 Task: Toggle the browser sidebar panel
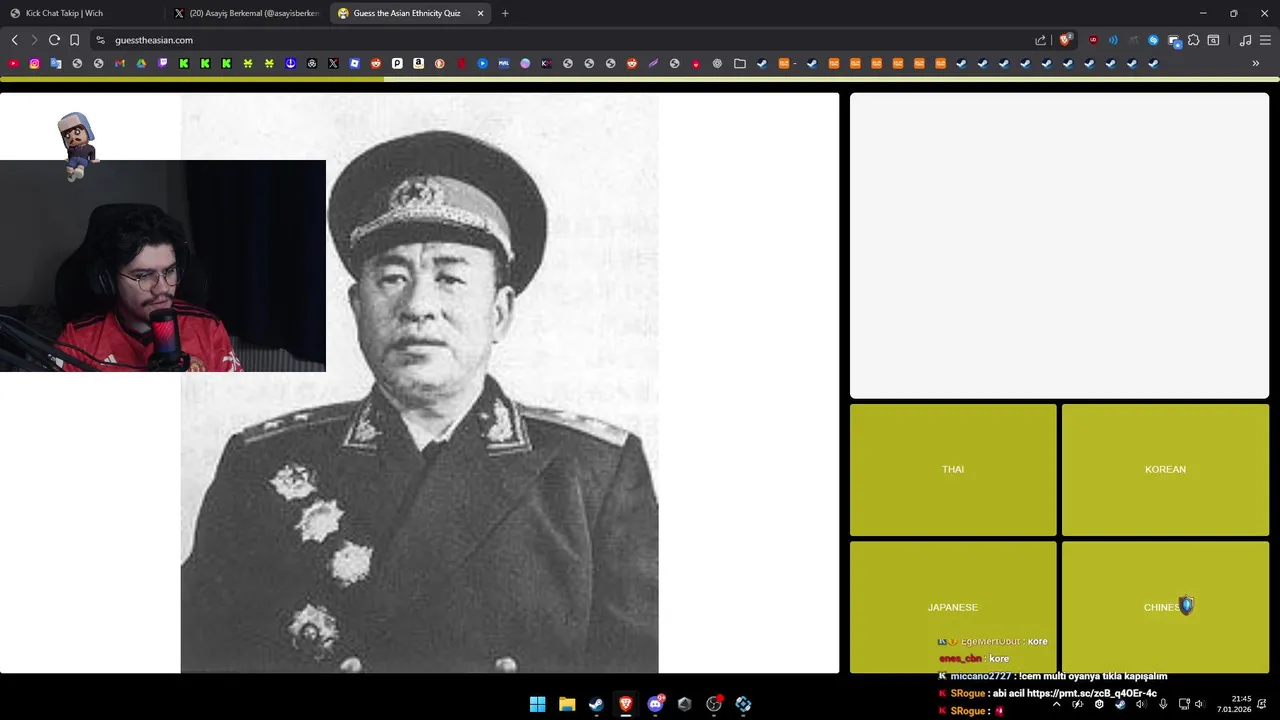(x=1213, y=40)
